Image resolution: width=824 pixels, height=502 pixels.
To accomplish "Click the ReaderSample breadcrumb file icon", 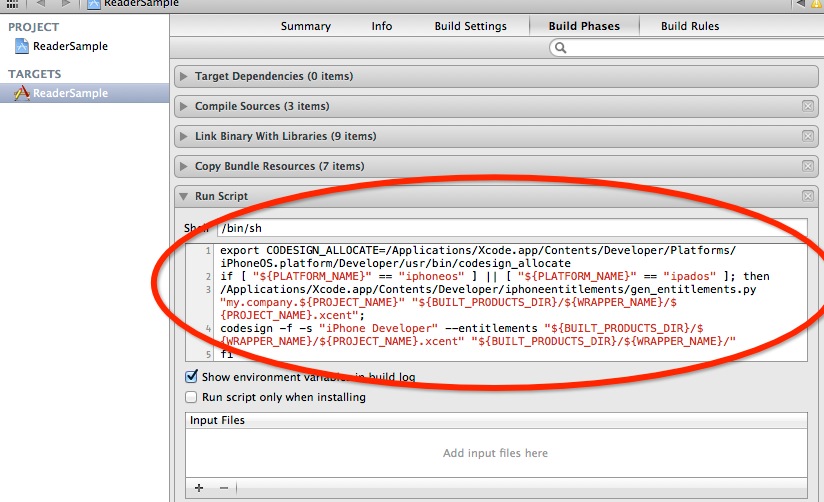I will click(x=94, y=4).
